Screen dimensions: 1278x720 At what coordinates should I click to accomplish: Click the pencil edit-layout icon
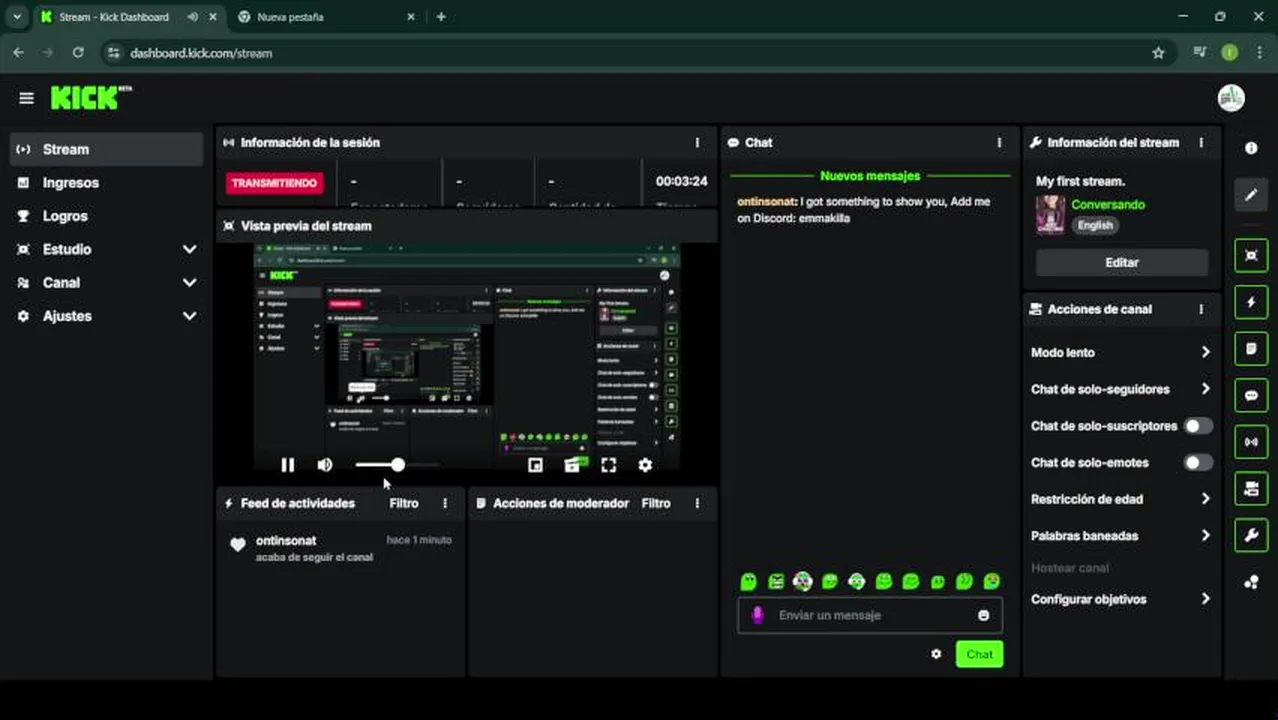pyautogui.click(x=1251, y=195)
